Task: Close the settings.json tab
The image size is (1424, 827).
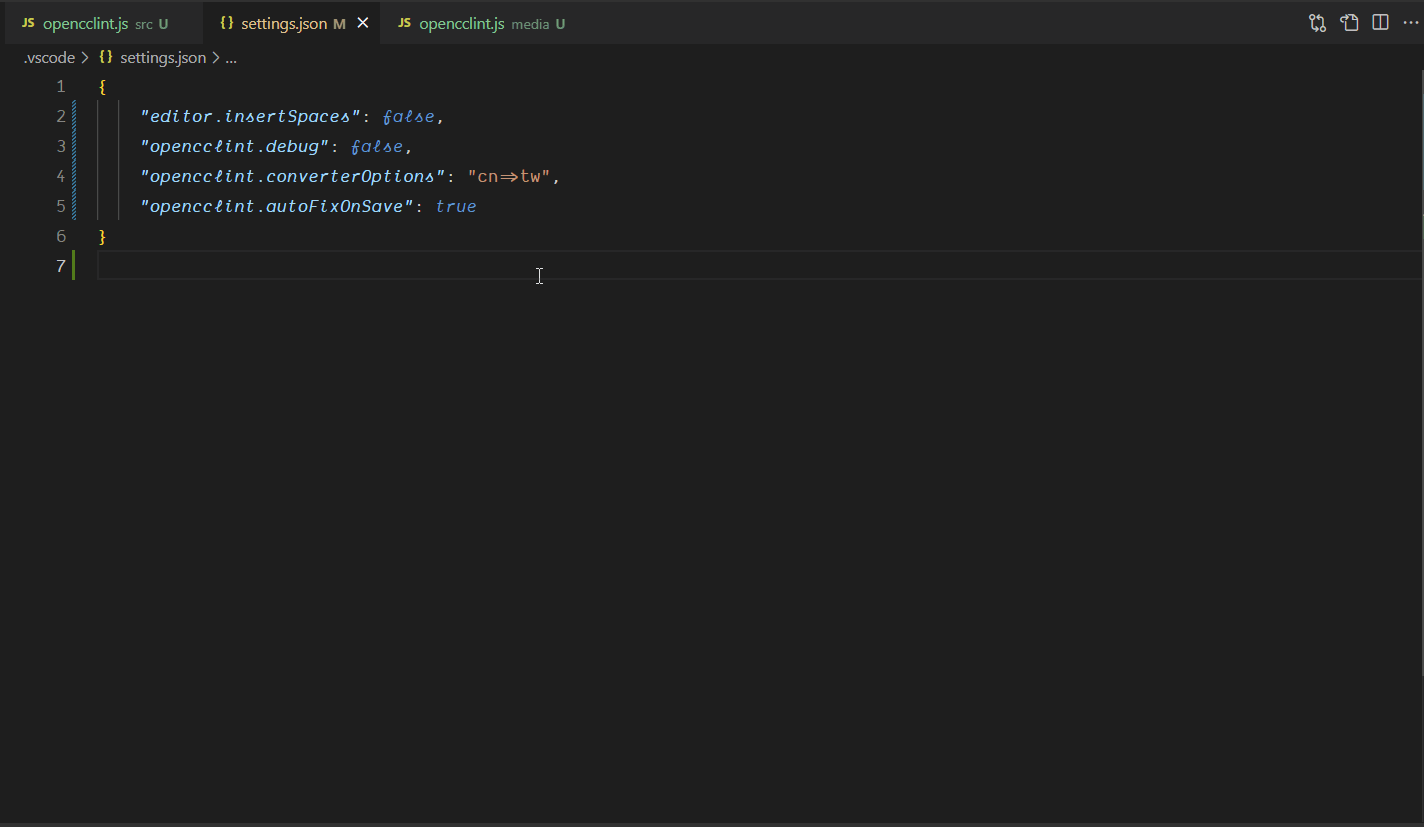Action: tap(363, 22)
